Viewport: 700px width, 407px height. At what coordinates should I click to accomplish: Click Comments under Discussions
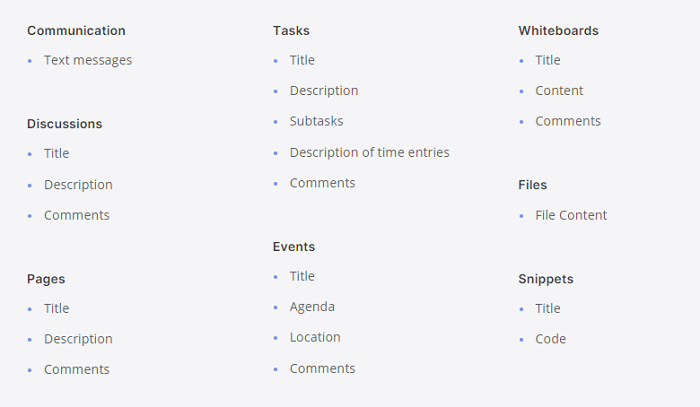click(77, 216)
